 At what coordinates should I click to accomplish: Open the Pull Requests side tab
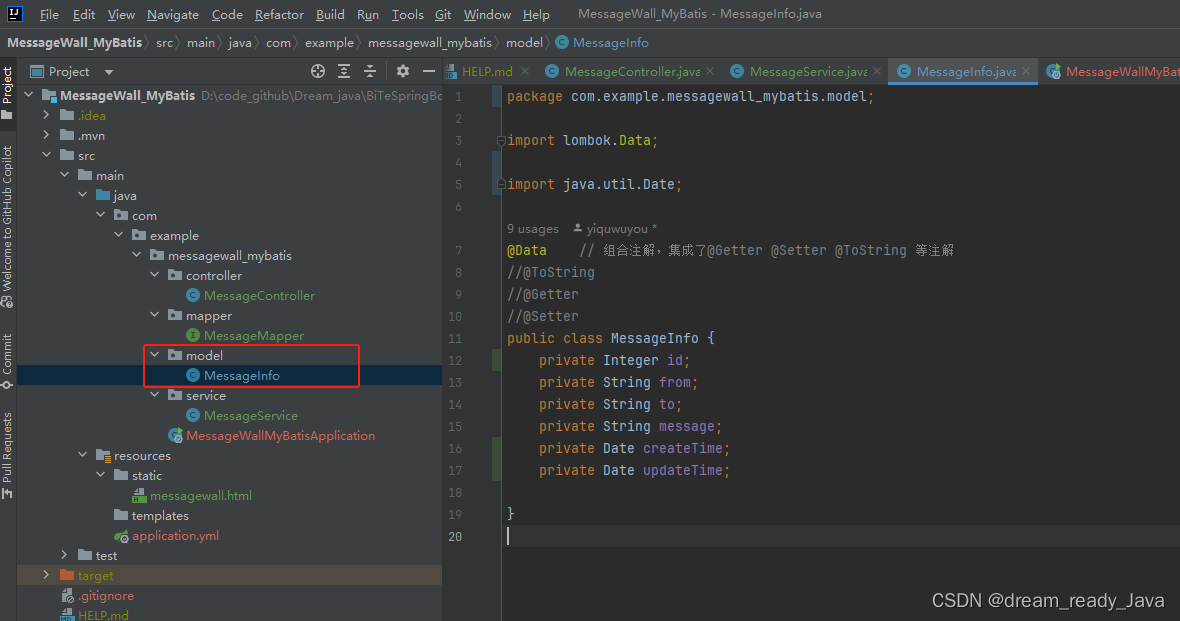[x=8, y=455]
